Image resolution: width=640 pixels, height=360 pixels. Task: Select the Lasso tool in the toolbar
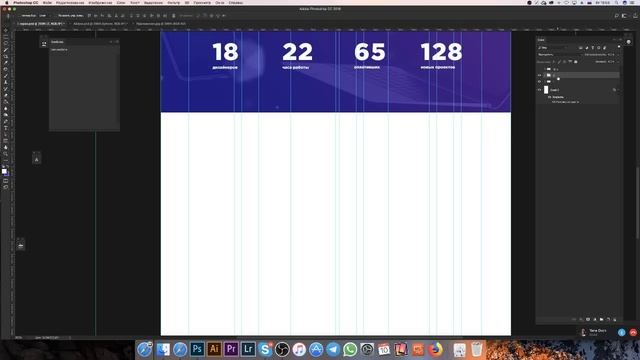pyautogui.click(x=5, y=43)
